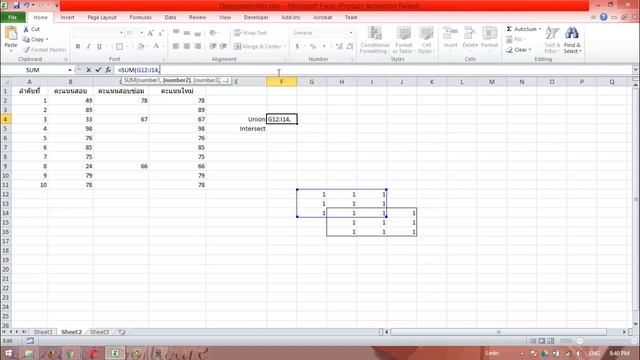Open the File tab
This screenshot has height=360, width=640.
(x=13, y=18)
